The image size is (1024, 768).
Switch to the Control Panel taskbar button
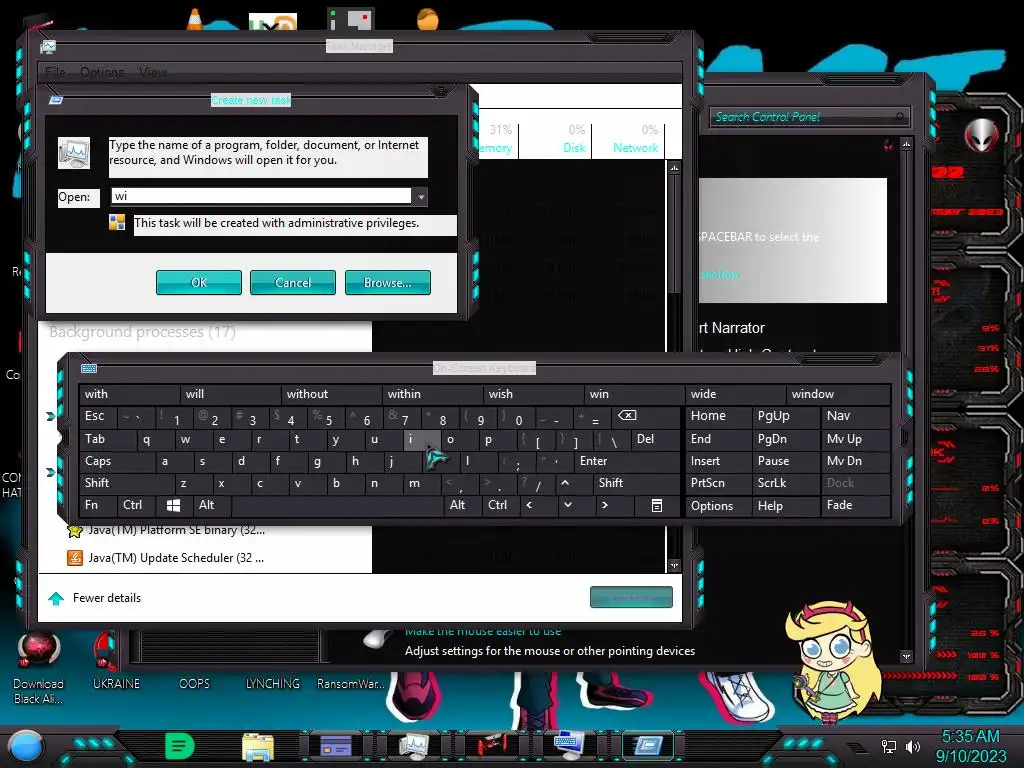(x=336, y=746)
